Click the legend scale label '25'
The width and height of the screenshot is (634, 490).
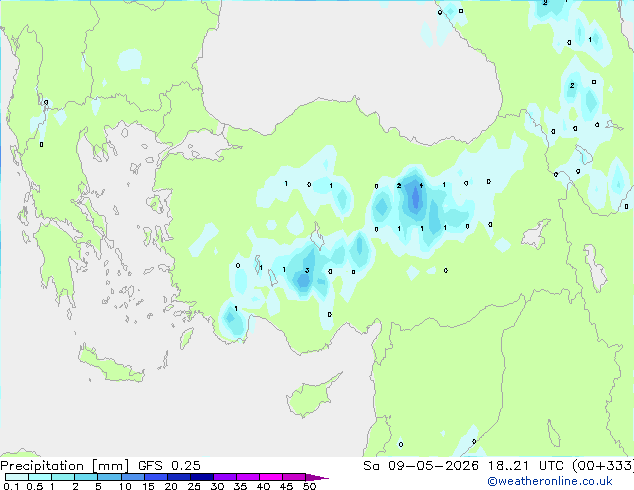click(194, 486)
